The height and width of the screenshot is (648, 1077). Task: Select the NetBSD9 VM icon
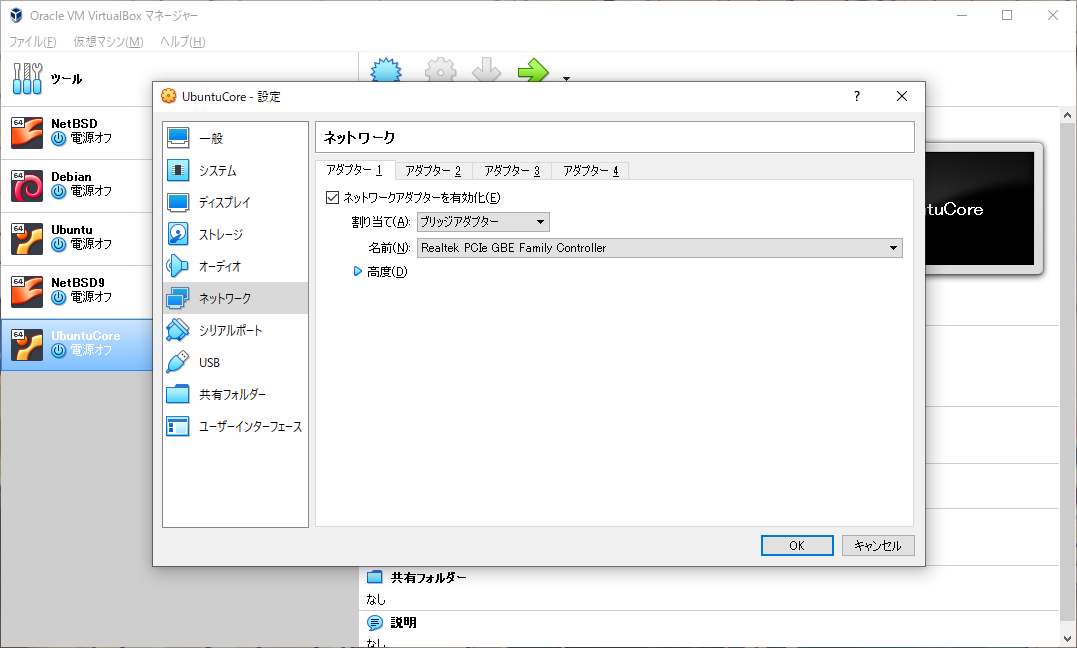pyautogui.click(x=27, y=291)
